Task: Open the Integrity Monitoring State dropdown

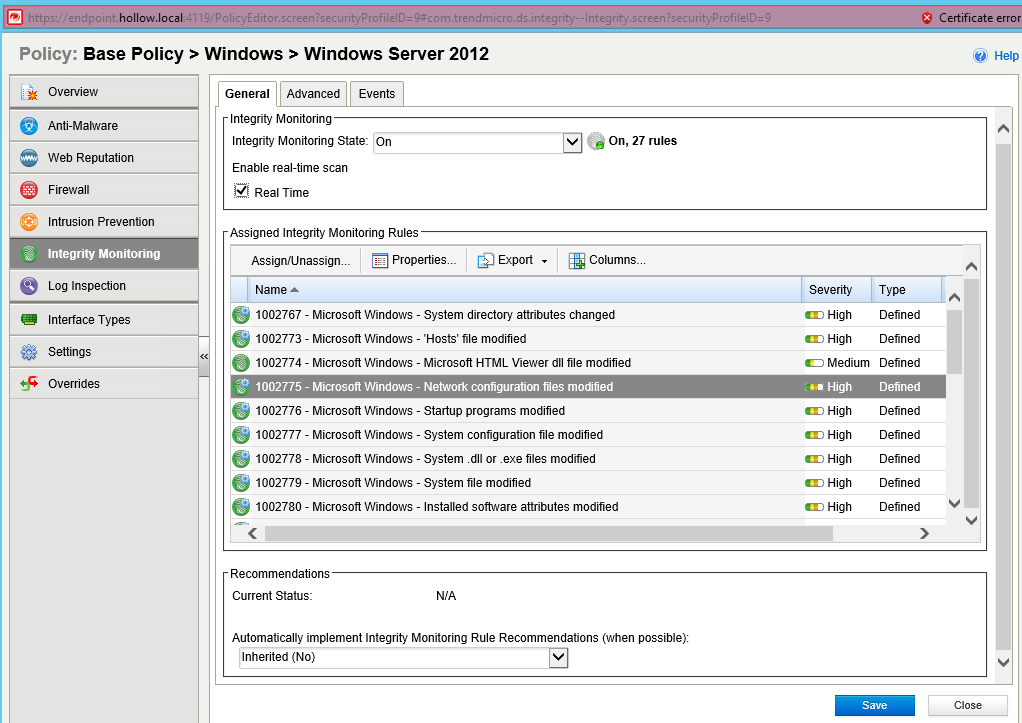Action: [x=572, y=142]
